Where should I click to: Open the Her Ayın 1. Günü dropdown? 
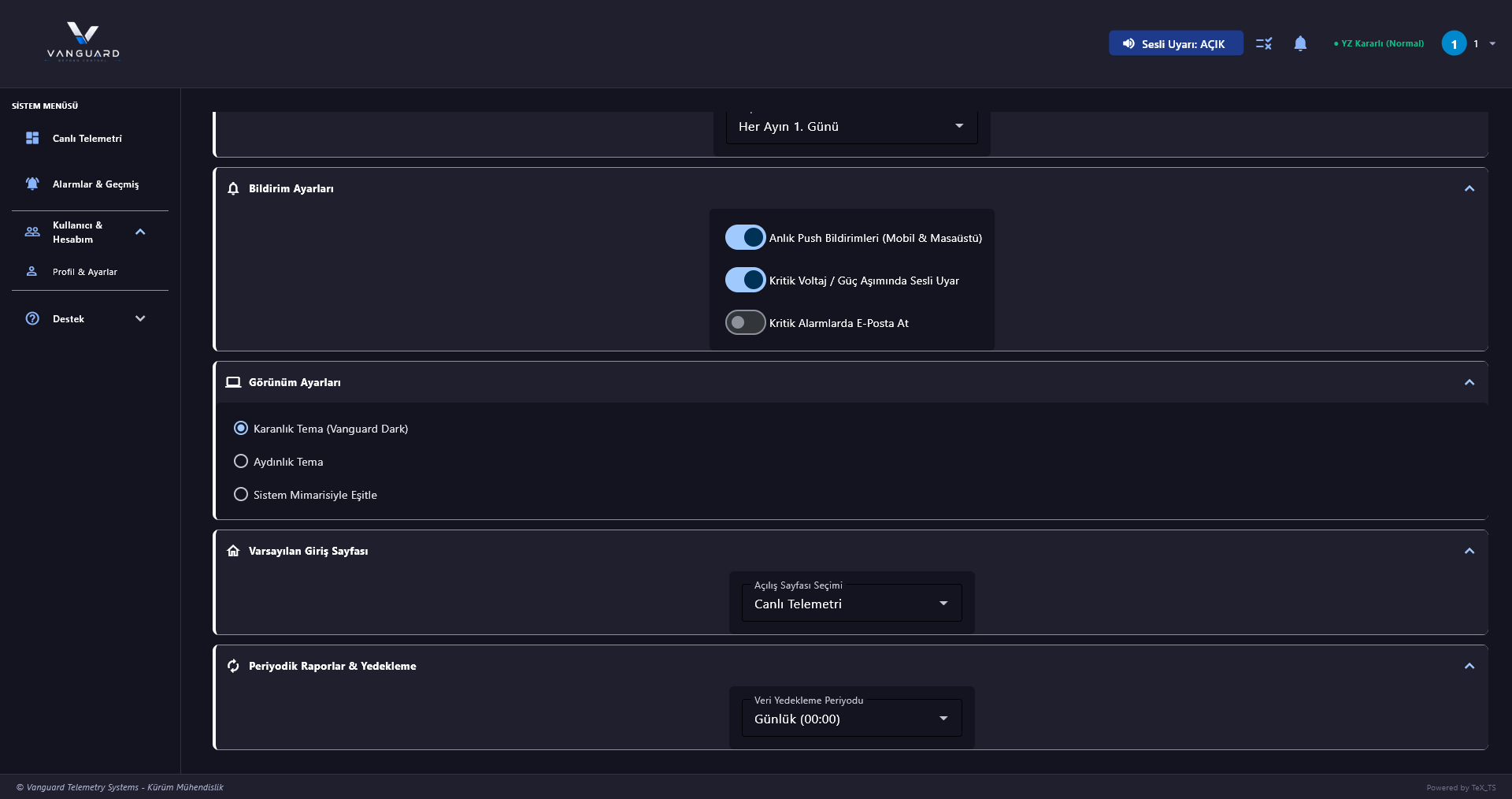tap(852, 127)
